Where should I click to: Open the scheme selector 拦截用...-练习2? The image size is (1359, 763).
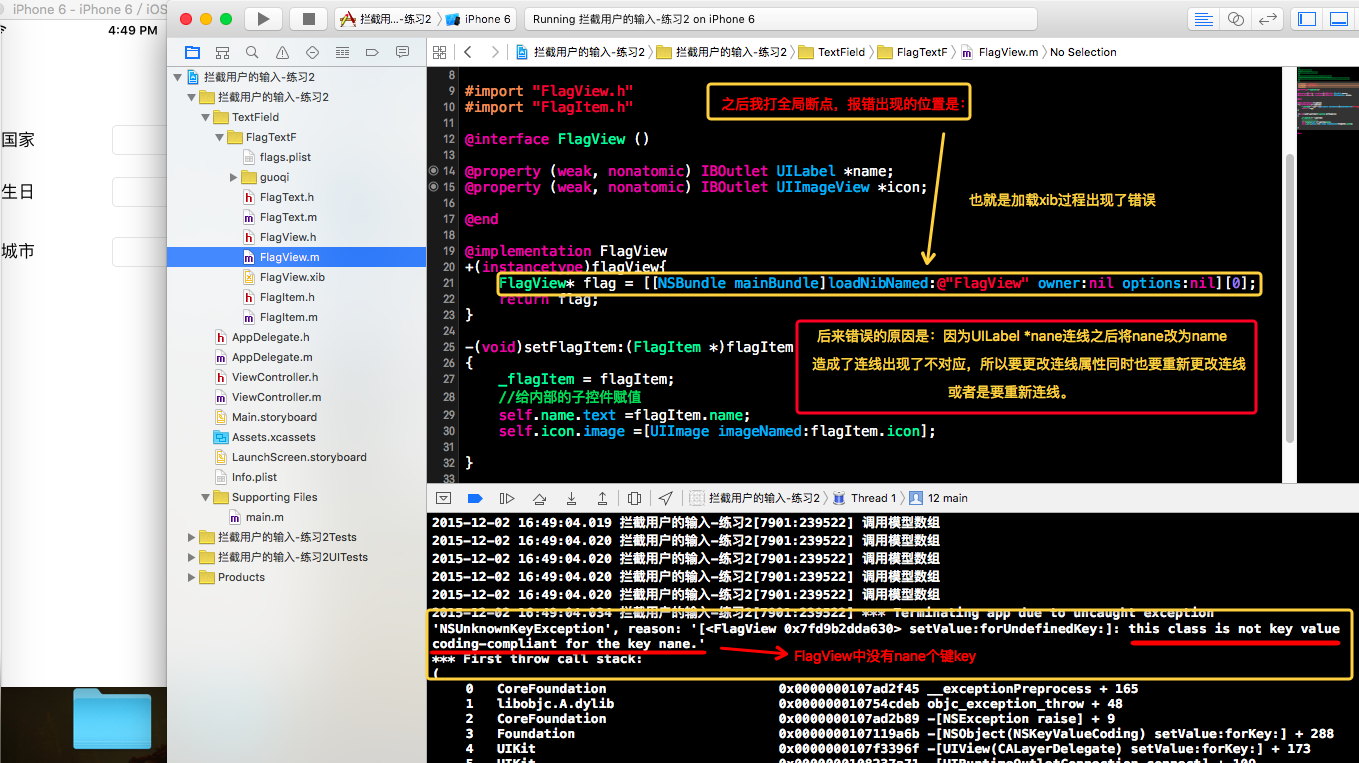click(x=386, y=19)
